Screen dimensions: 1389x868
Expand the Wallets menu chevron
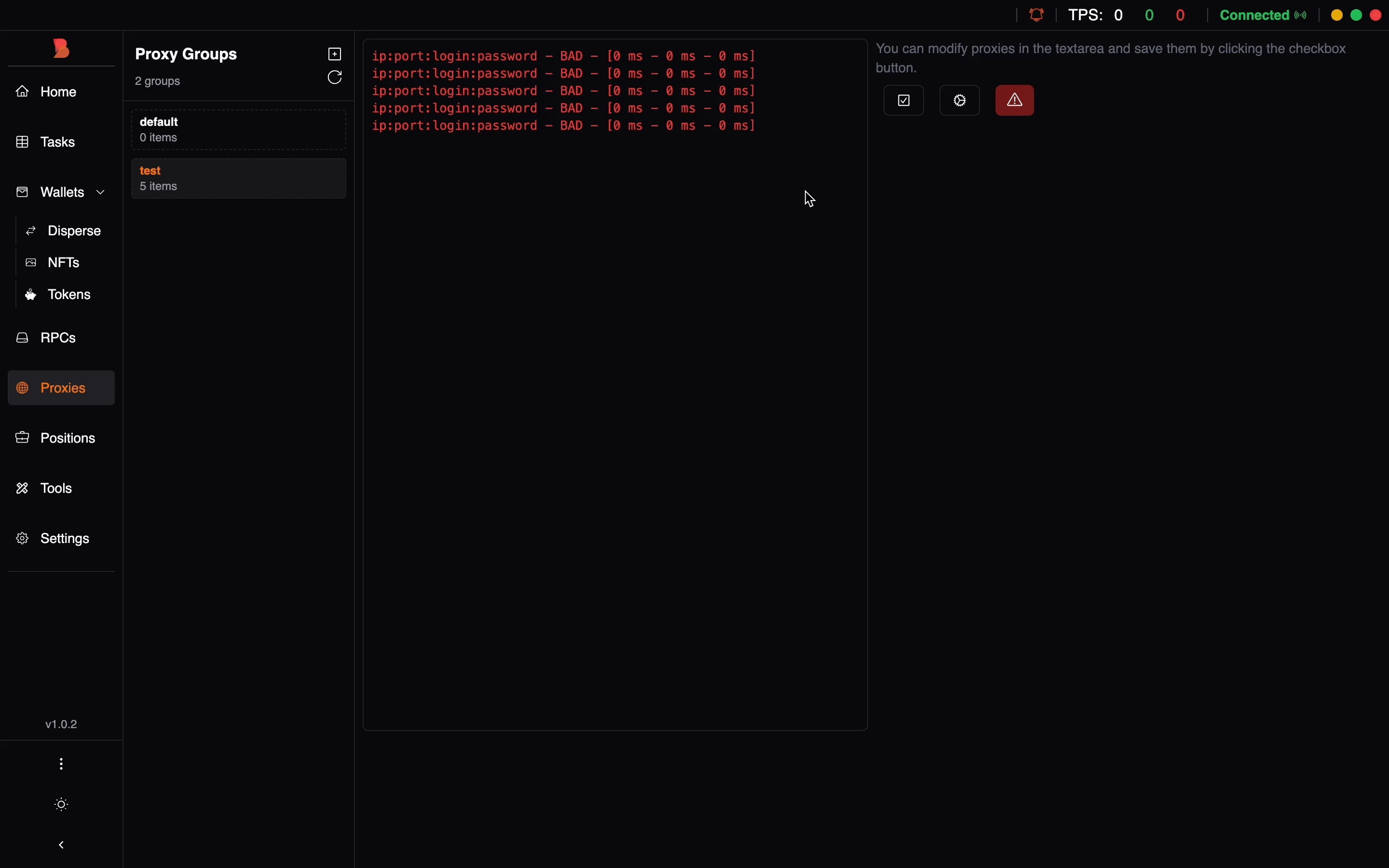pos(101,193)
